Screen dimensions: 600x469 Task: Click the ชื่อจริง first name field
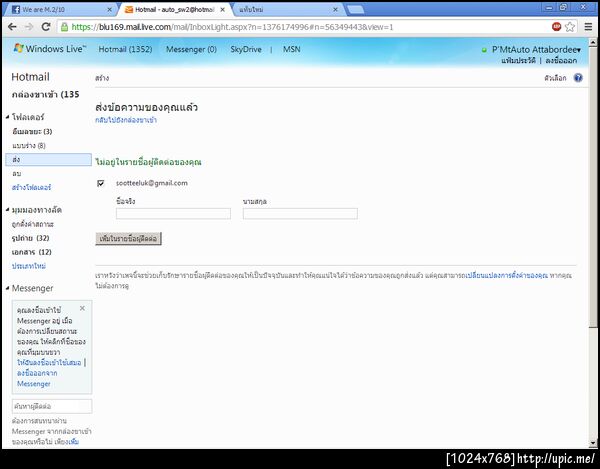(173, 213)
